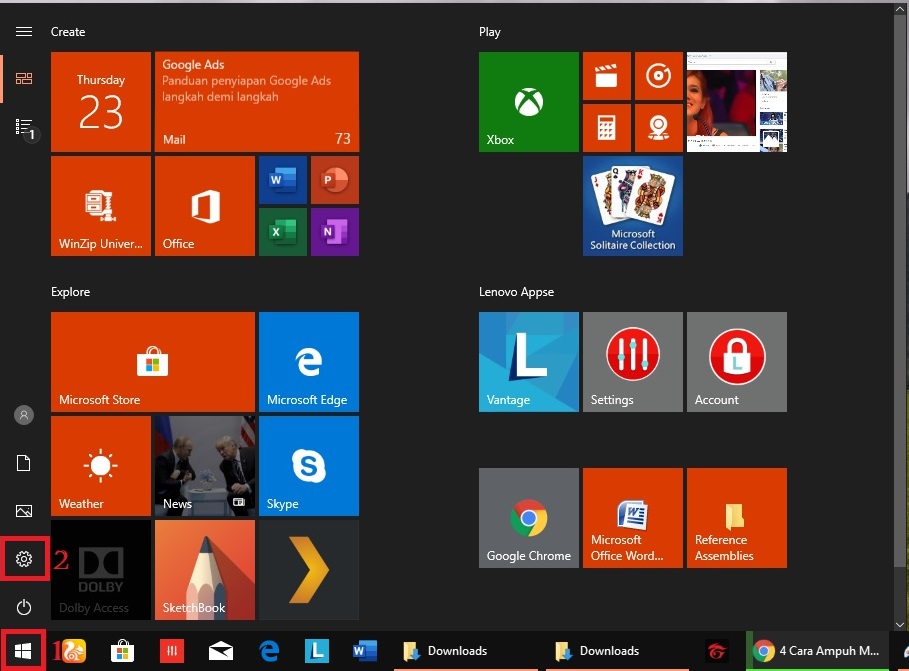Launch Skype from its tile

pos(308,466)
